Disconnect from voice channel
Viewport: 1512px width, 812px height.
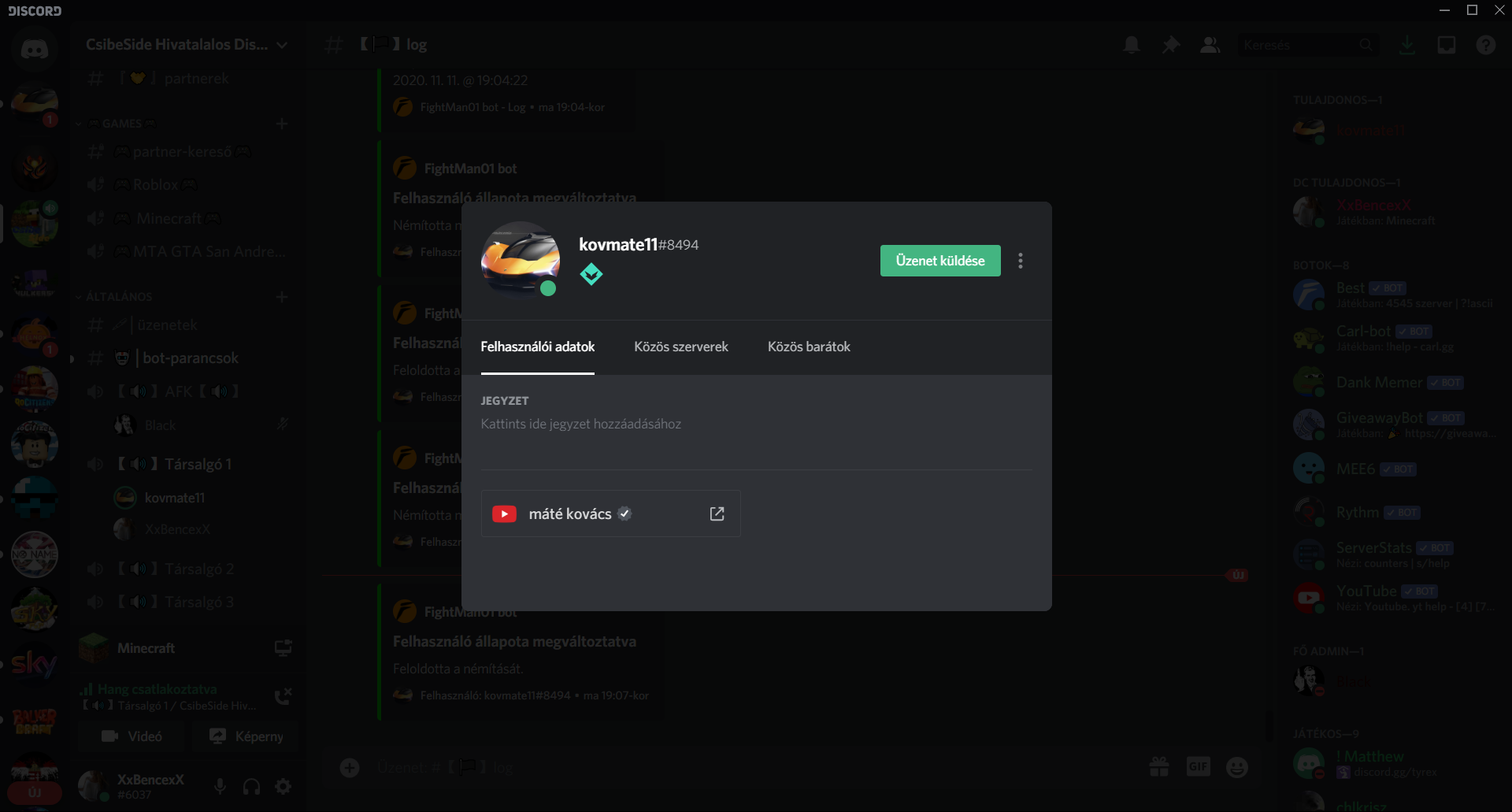point(283,696)
